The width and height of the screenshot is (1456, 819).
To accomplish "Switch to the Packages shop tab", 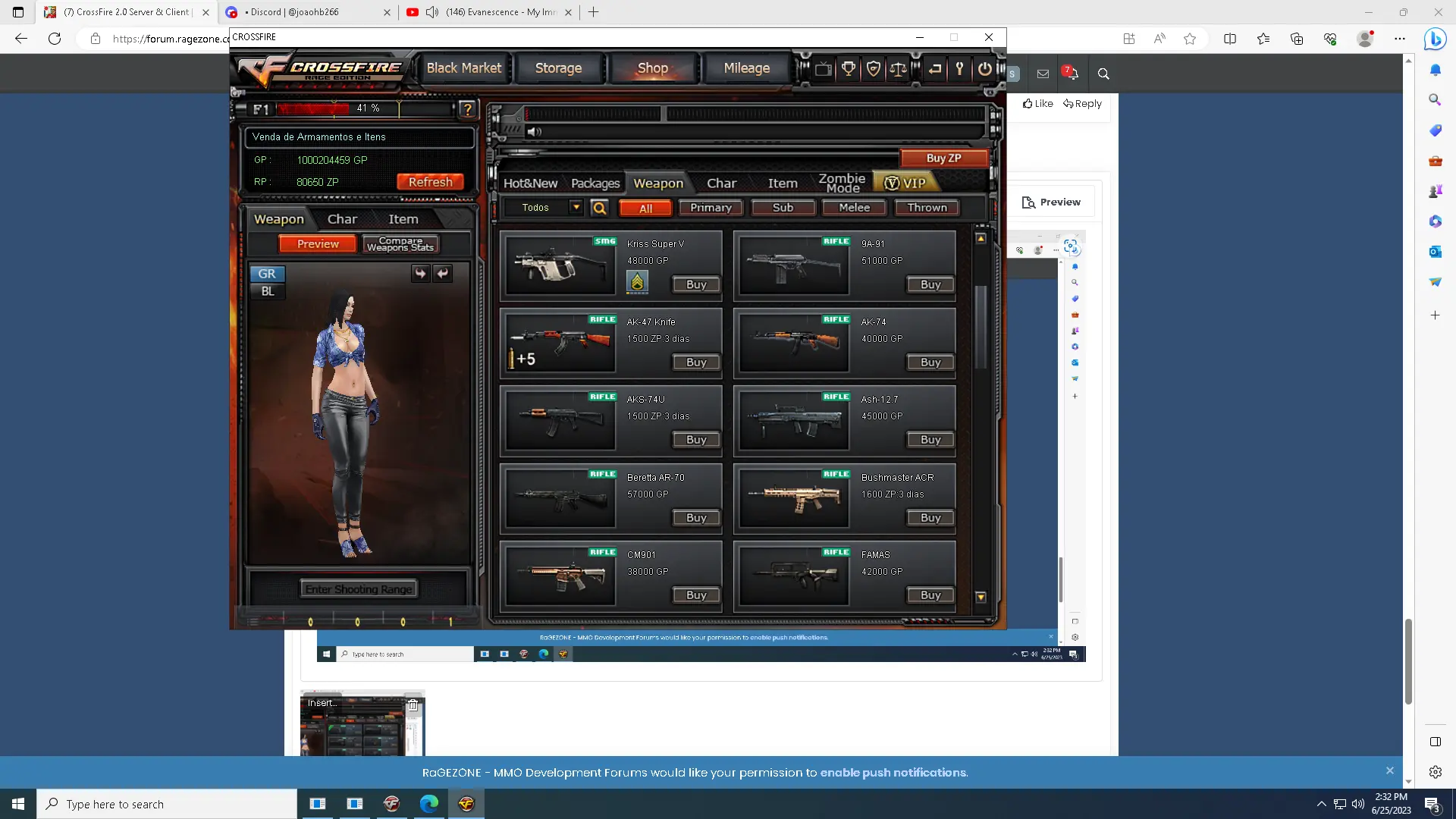I will click(x=595, y=184).
